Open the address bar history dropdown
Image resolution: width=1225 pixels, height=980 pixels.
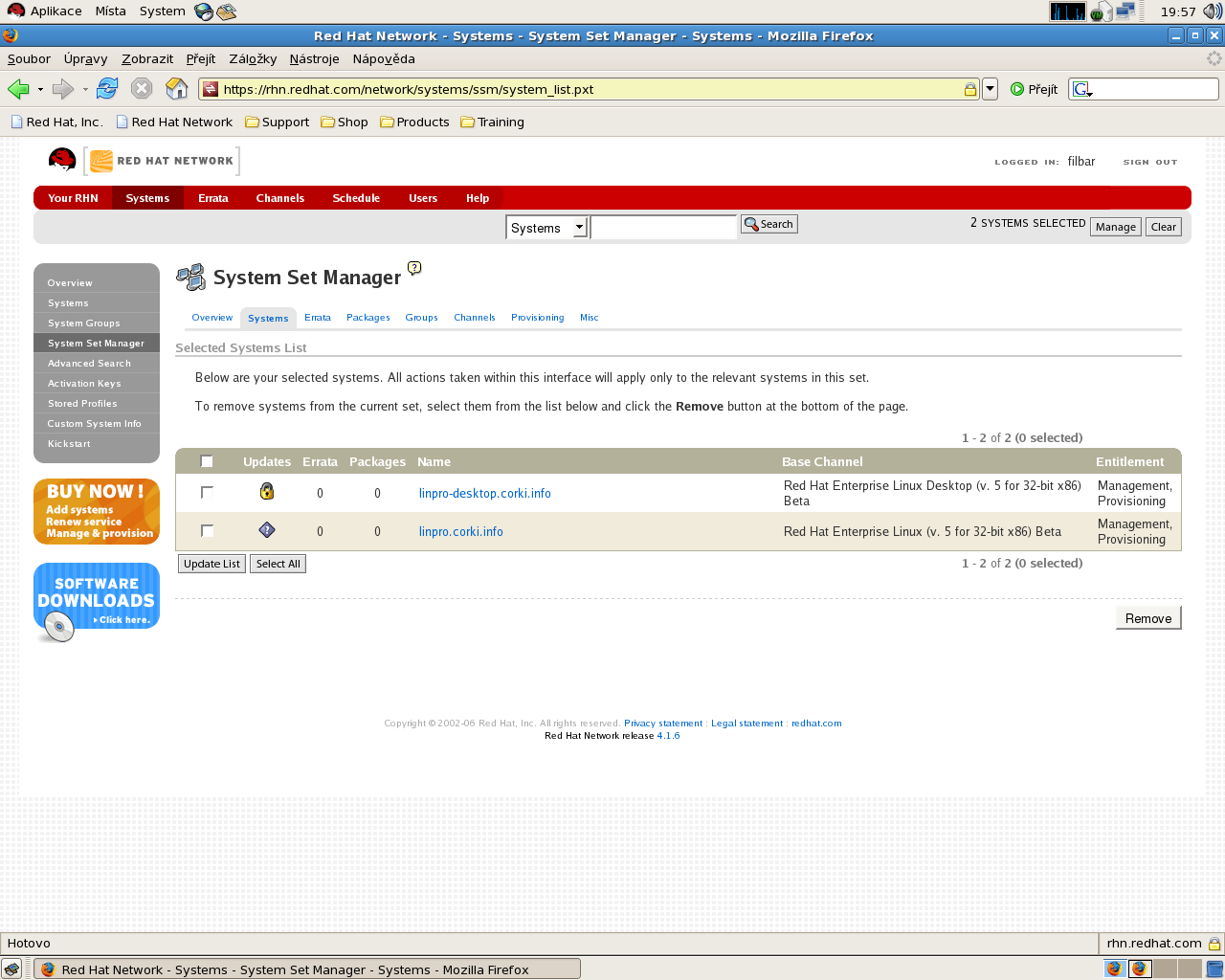click(x=991, y=89)
